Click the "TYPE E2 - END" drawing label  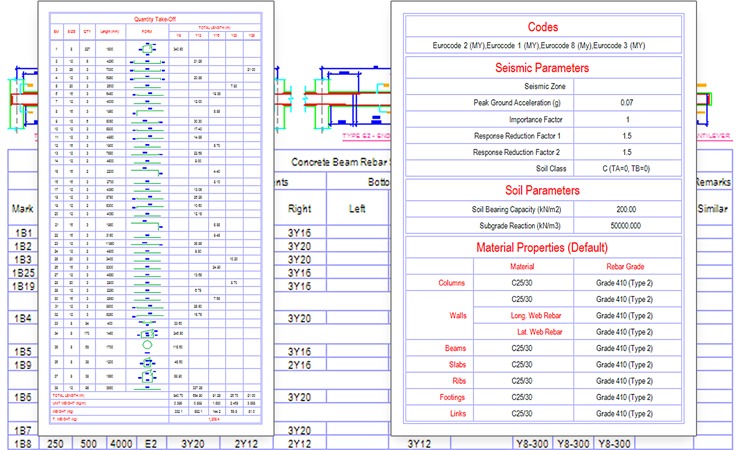[367, 136]
